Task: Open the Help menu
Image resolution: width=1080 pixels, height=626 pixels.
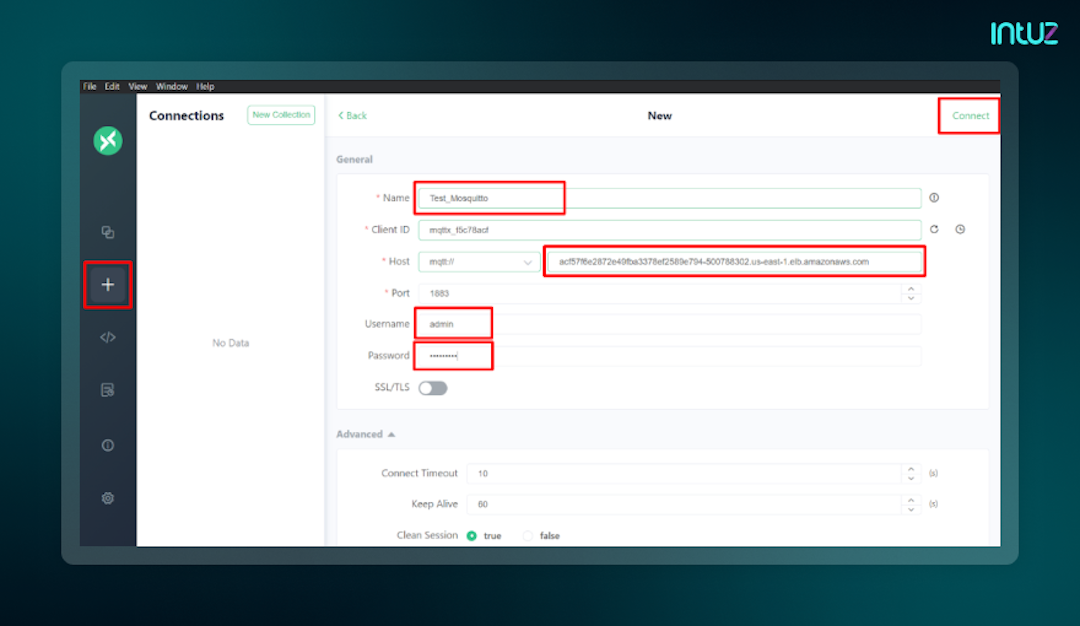Action: tap(204, 86)
